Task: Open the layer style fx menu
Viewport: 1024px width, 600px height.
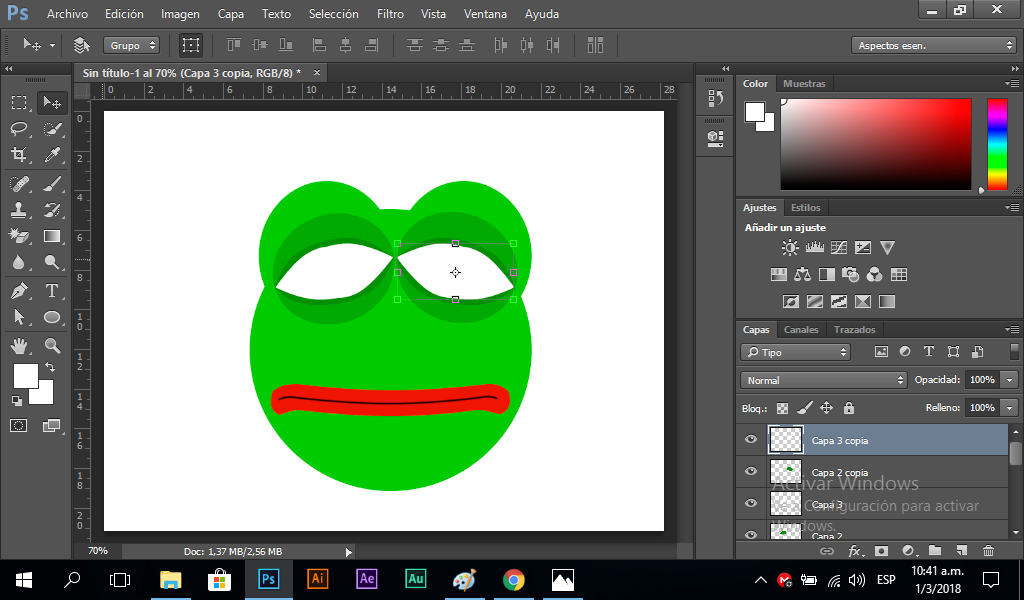Action: [854, 551]
